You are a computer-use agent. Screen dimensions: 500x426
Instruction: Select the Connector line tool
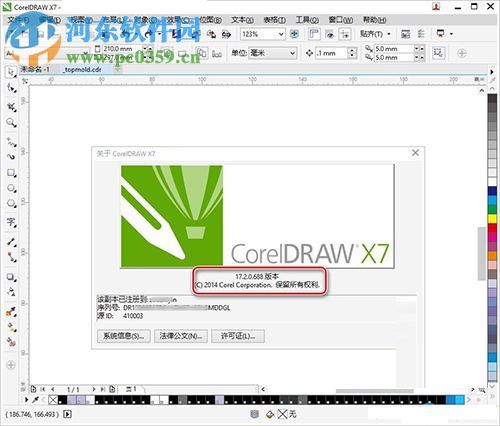[11, 257]
